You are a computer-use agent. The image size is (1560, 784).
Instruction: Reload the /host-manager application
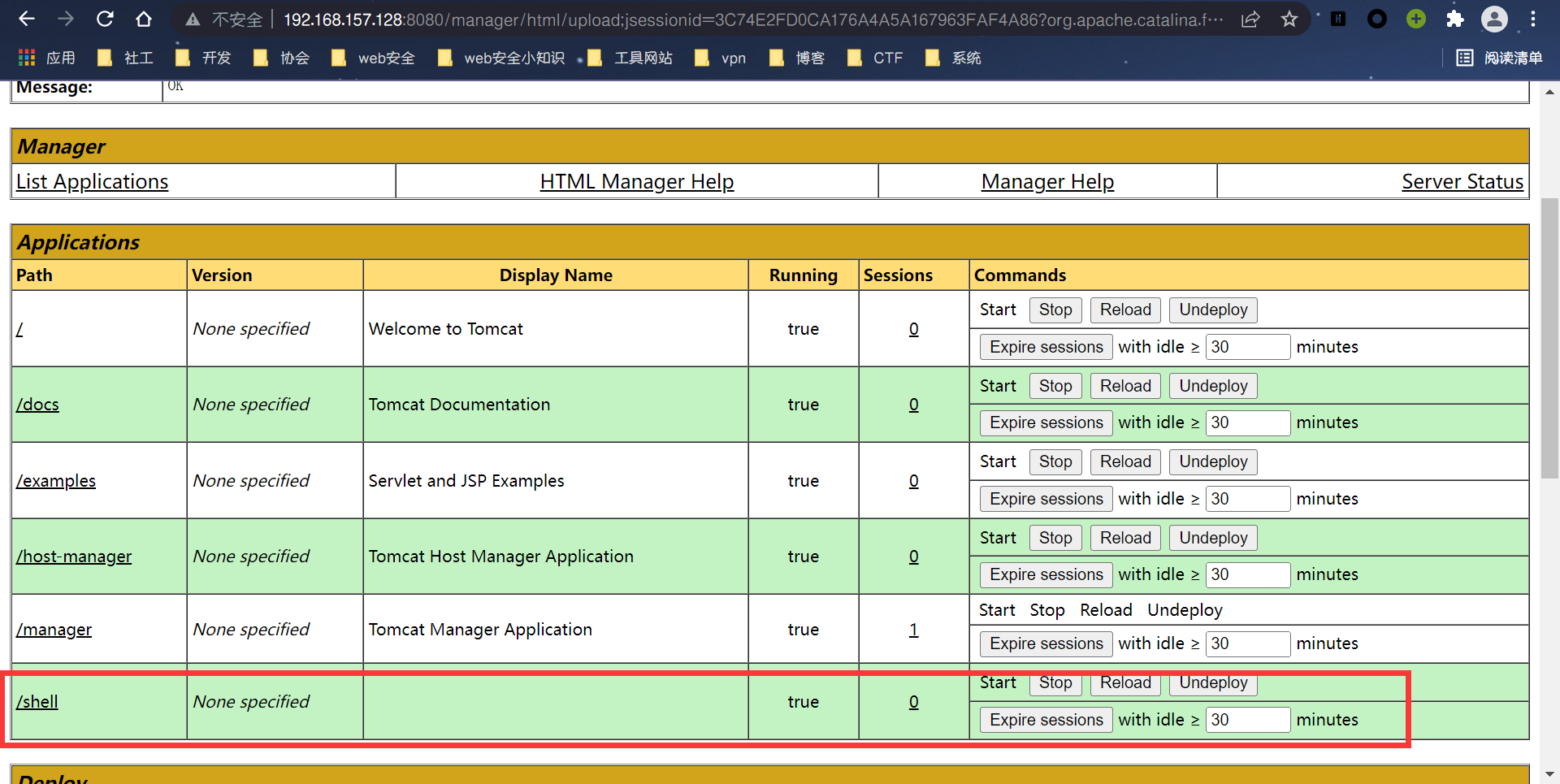click(1125, 538)
